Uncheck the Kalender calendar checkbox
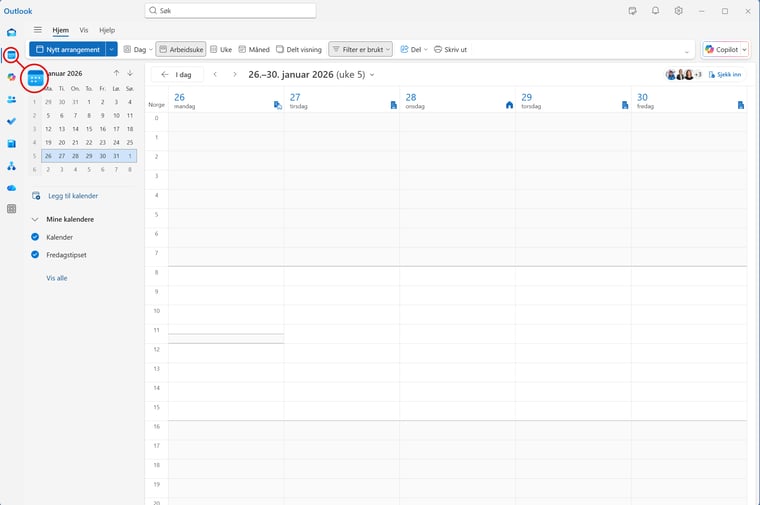 point(35,237)
